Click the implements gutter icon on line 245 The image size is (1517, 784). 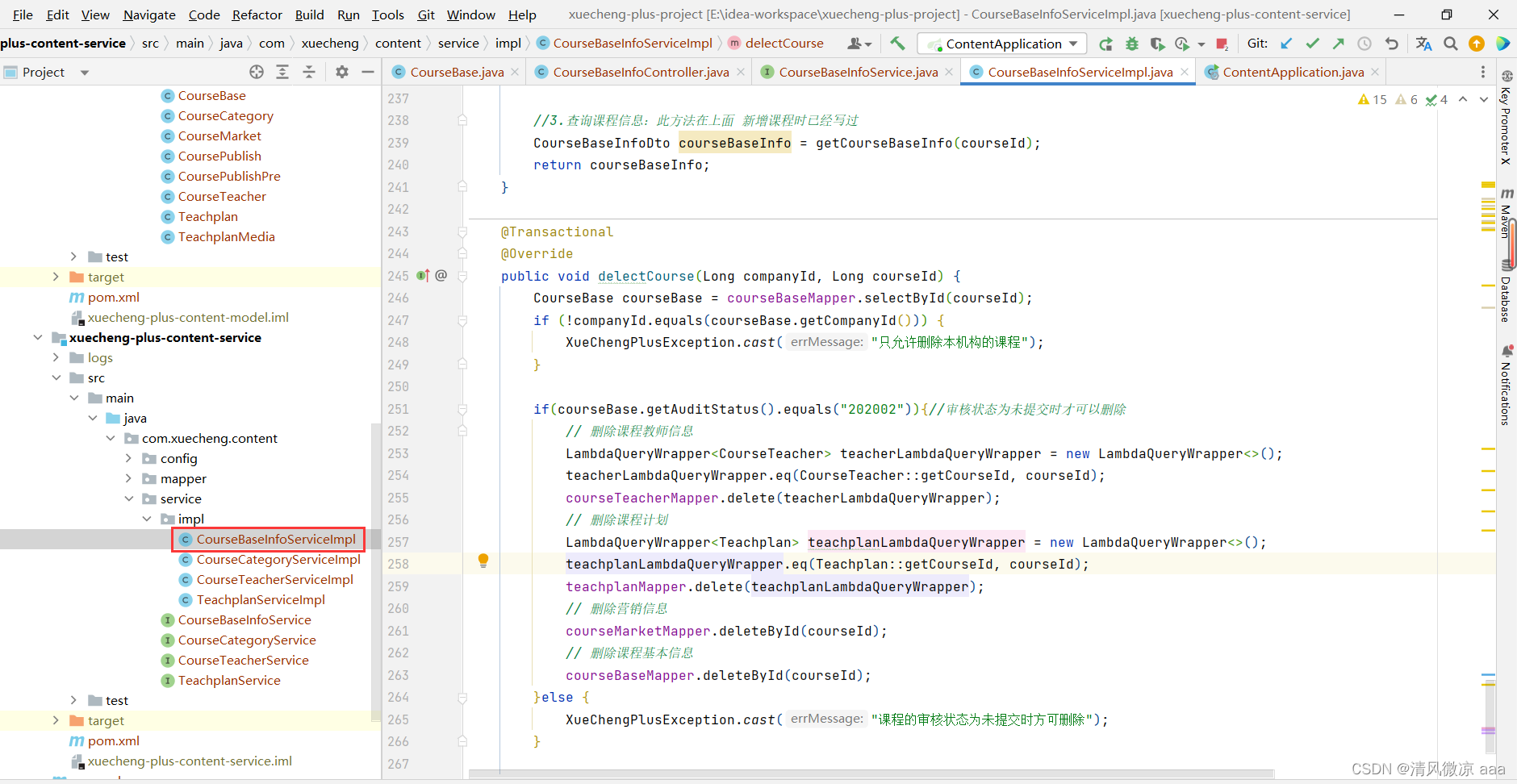point(423,276)
